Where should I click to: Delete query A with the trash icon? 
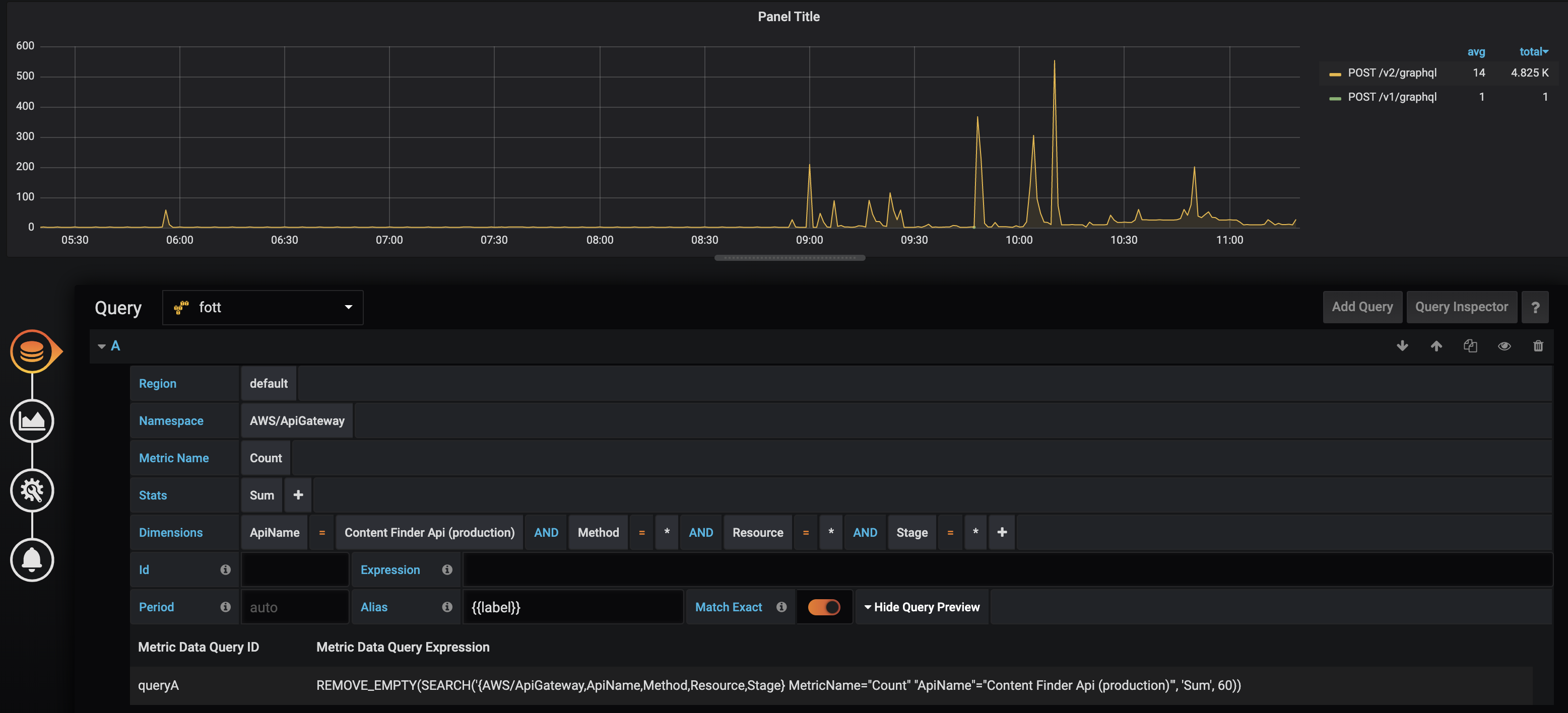(x=1538, y=345)
